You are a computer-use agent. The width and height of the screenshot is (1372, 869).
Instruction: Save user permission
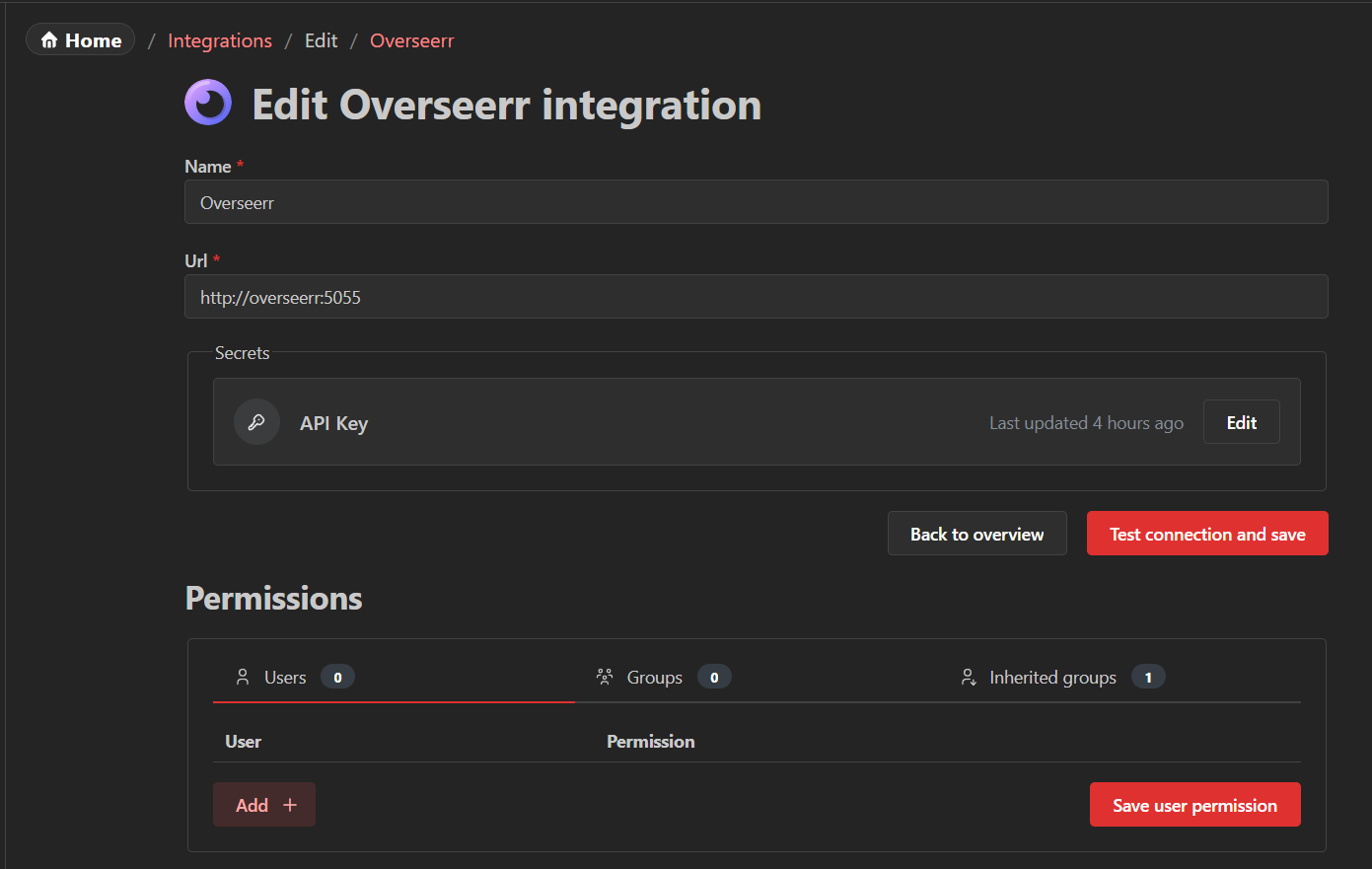click(x=1195, y=805)
